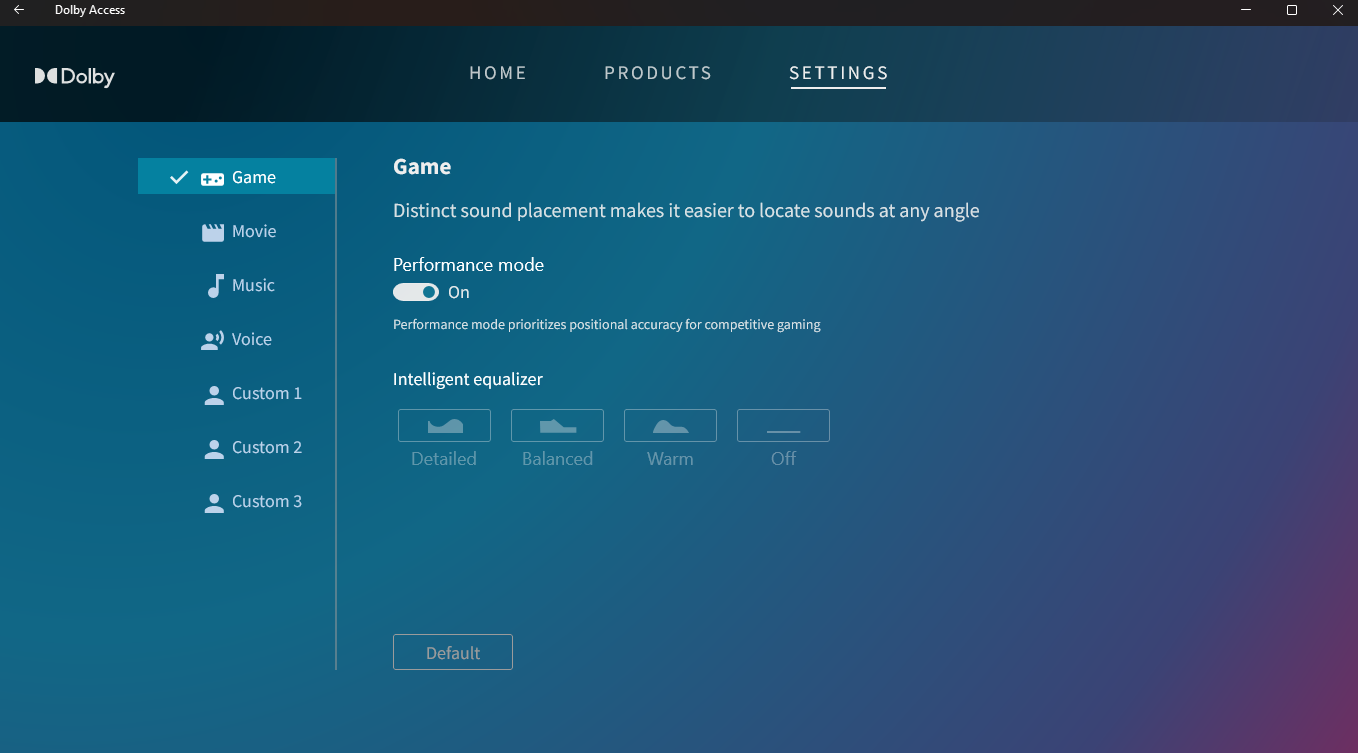Choose the Warm equalizer curve

pos(670,425)
